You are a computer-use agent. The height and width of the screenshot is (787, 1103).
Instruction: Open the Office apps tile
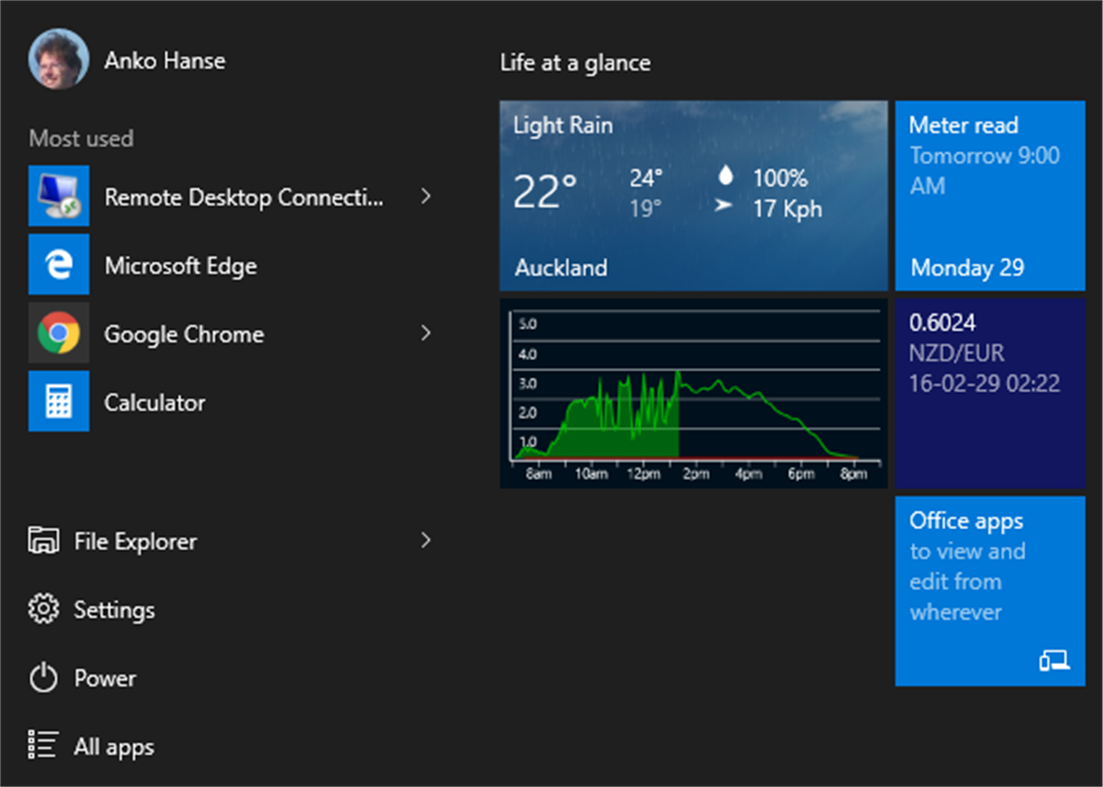[x=989, y=592]
